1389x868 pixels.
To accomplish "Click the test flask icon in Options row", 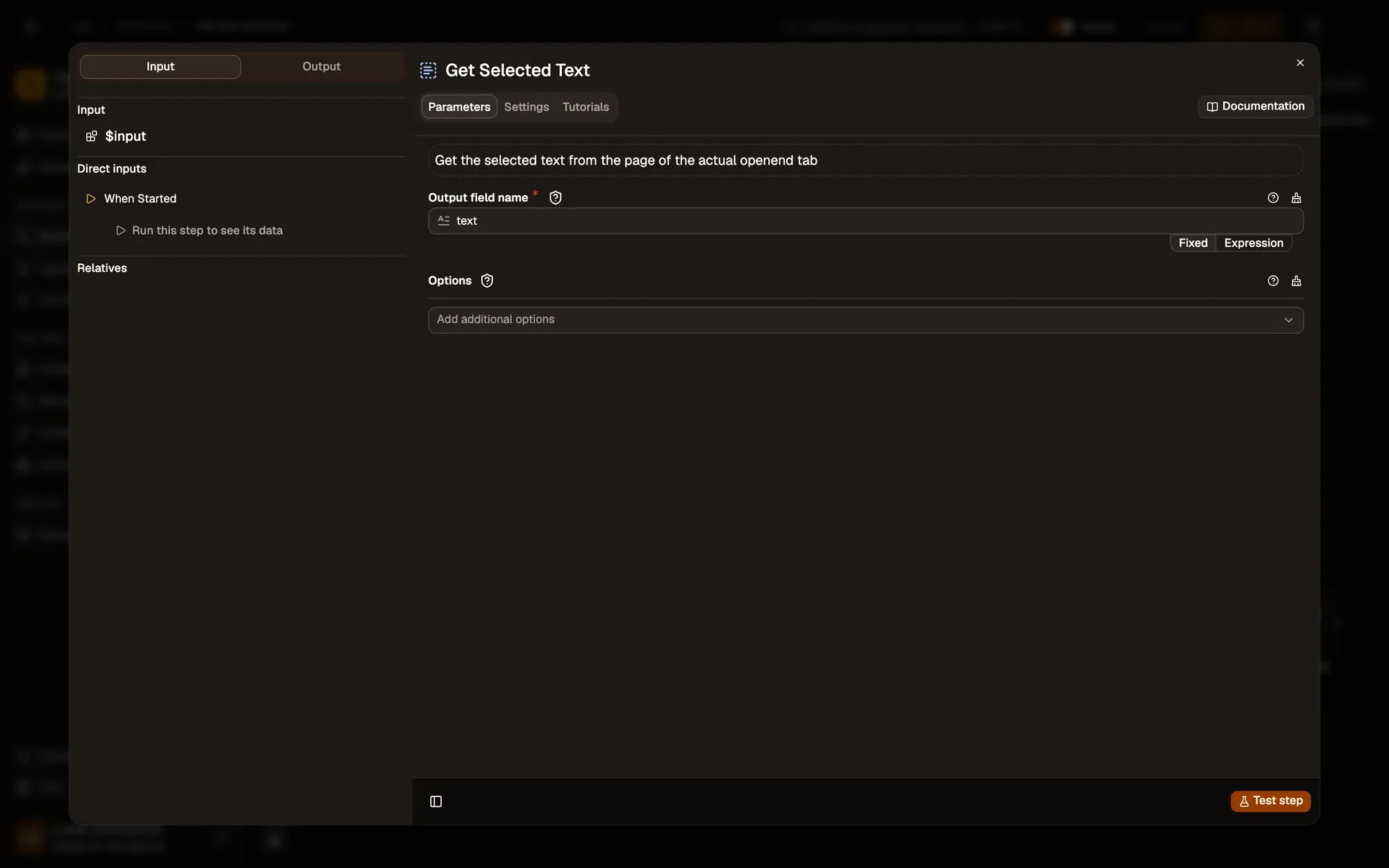I will pyautogui.click(x=1296, y=281).
